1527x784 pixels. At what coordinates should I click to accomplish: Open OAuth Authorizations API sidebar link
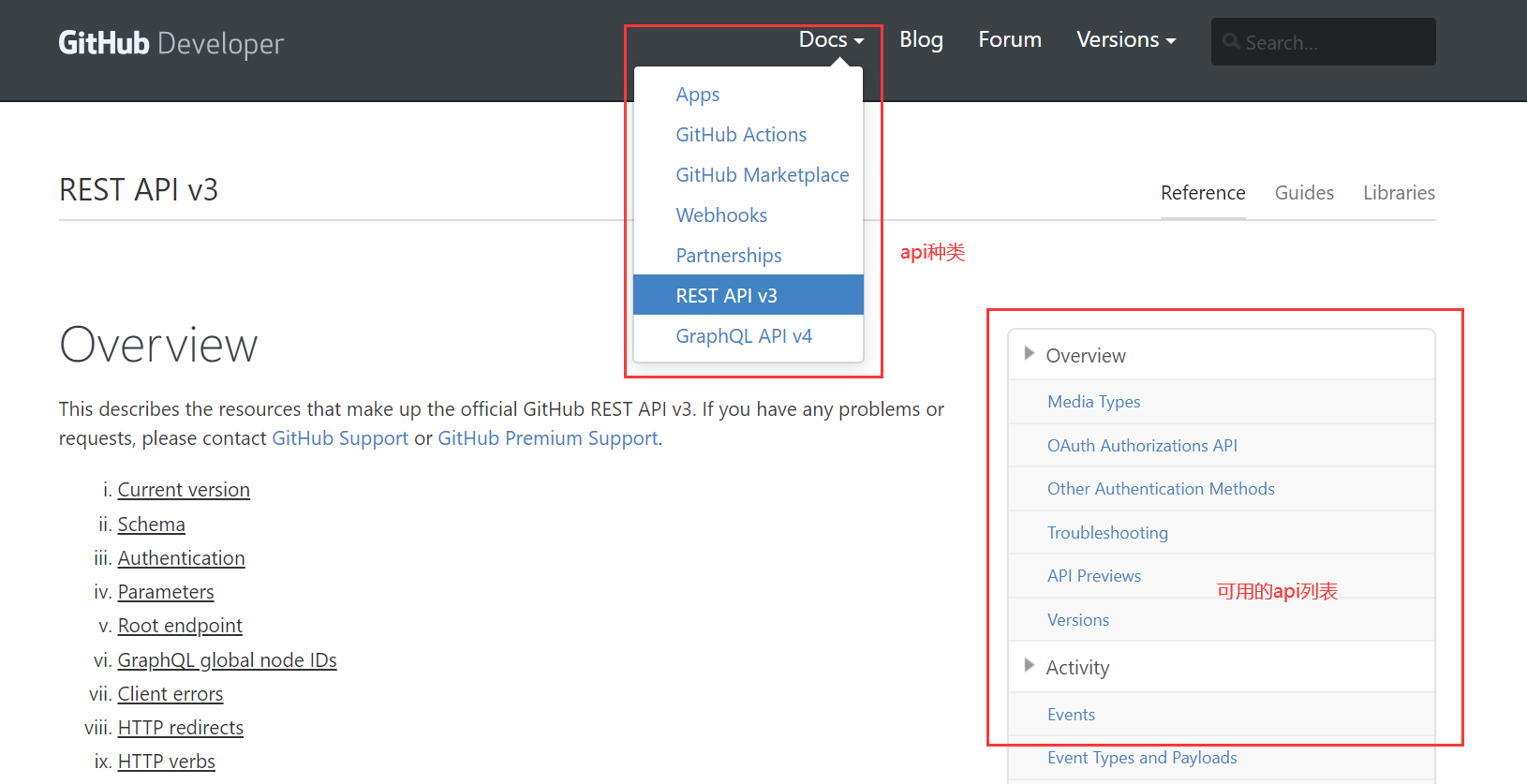coord(1142,446)
